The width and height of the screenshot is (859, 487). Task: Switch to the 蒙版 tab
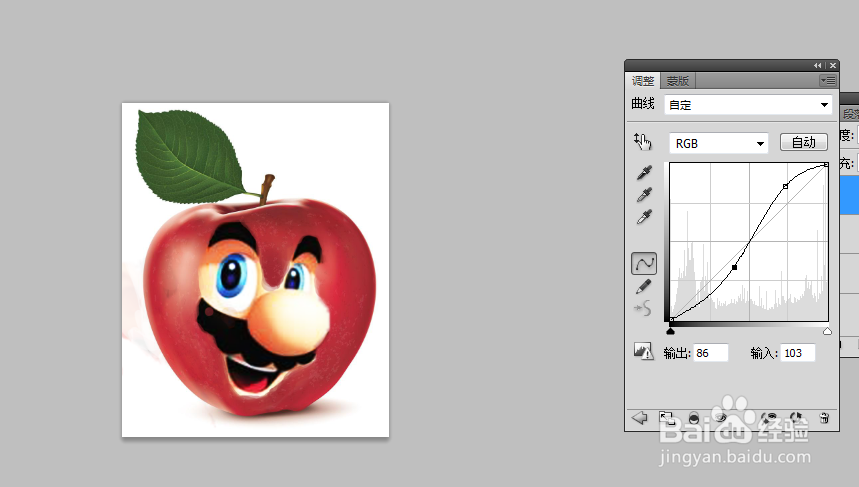(678, 81)
